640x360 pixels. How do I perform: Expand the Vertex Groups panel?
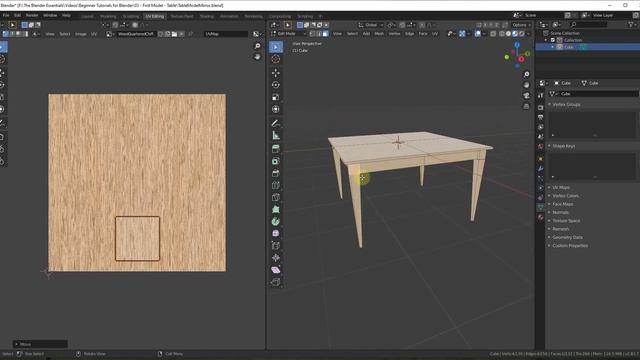click(566, 104)
